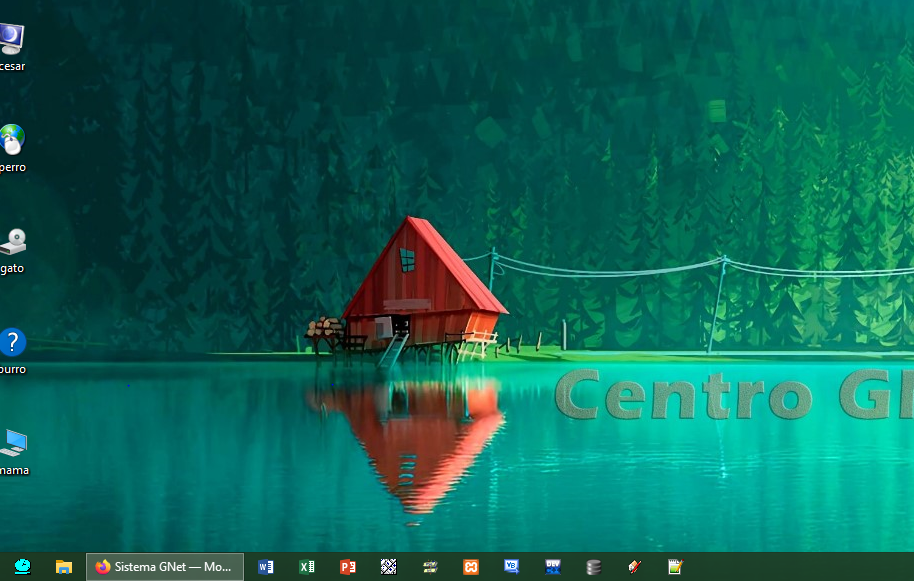This screenshot has width=914, height=581.
Task: Select the 'burro' help question-mark desktop icon
Action: coord(12,351)
